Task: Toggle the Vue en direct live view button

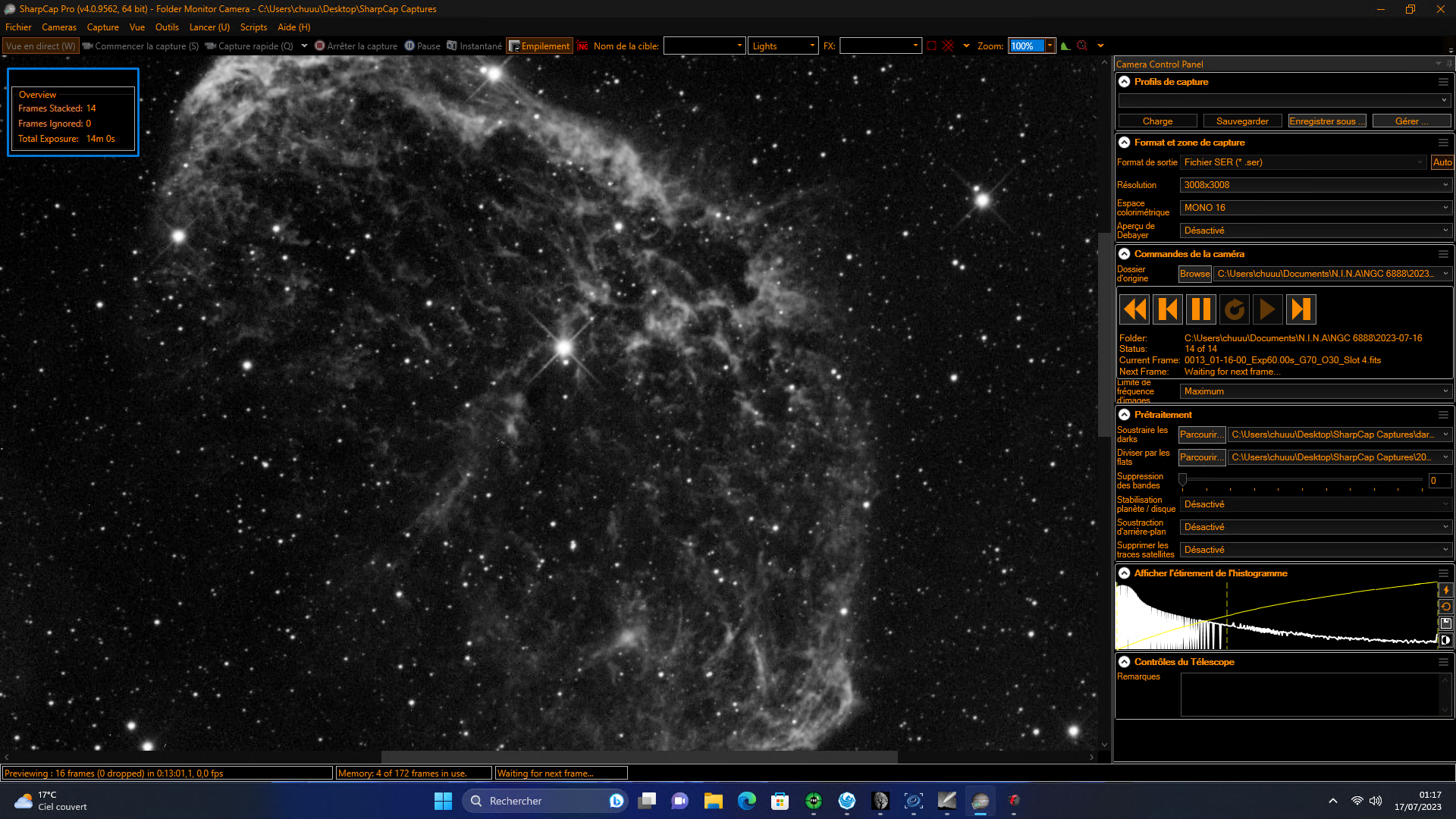Action: click(41, 46)
